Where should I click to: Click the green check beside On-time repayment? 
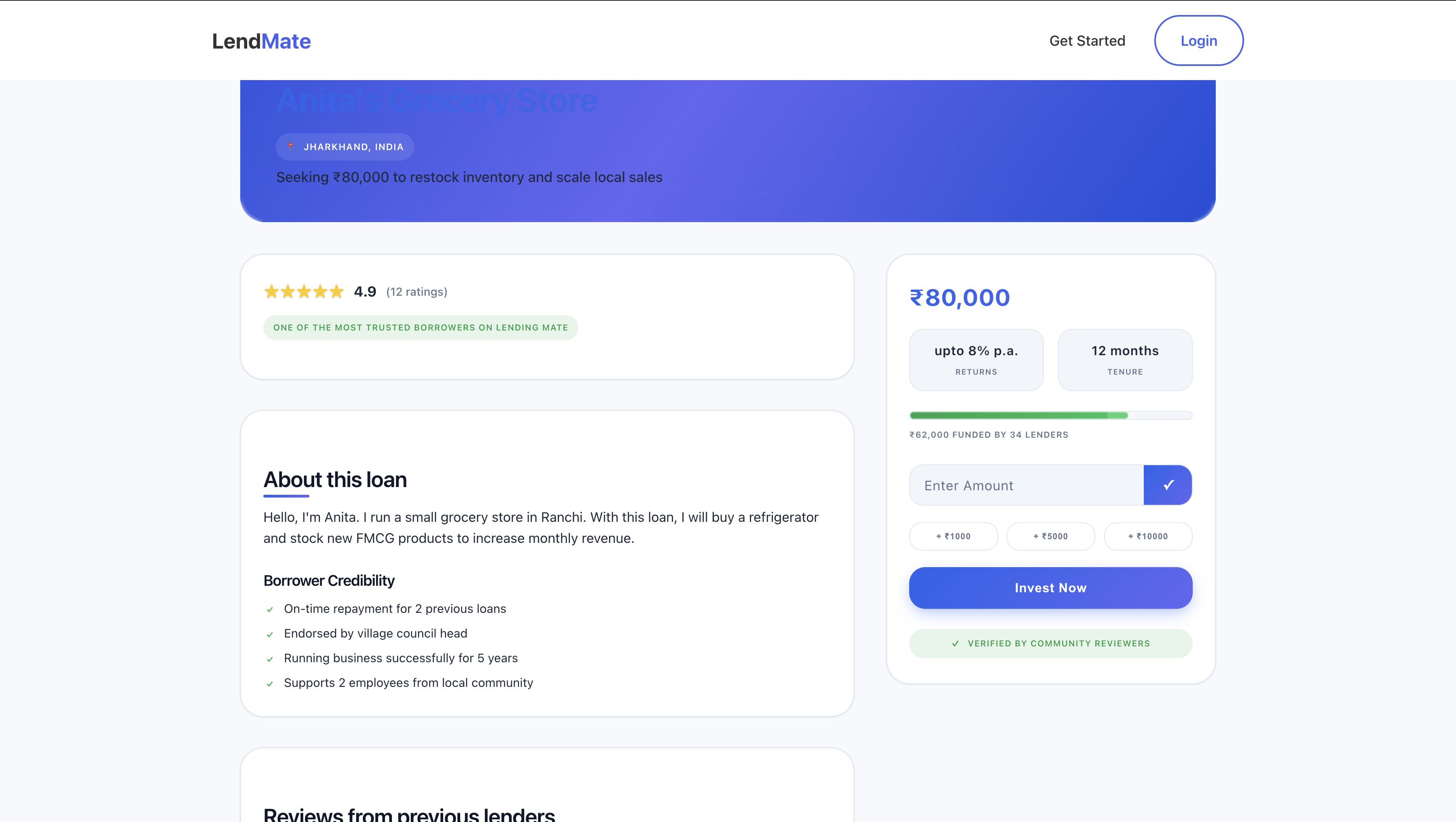coord(270,610)
